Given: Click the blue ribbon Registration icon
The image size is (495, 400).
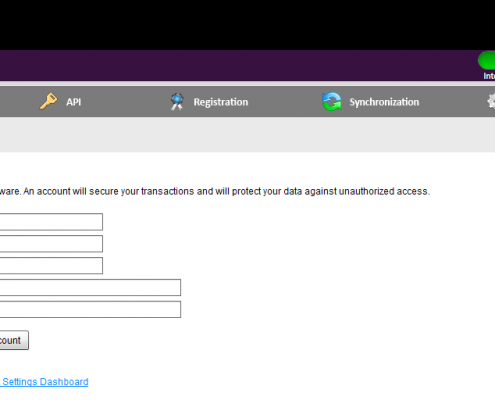Looking at the screenshot, I should tap(177, 102).
